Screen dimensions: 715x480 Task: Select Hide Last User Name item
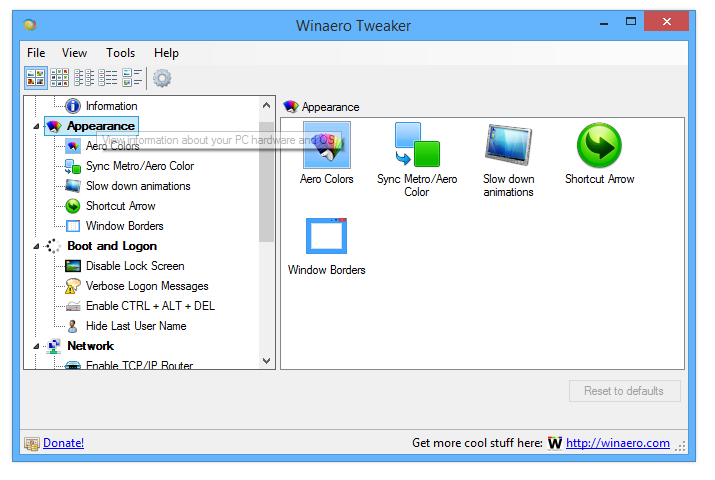point(136,326)
